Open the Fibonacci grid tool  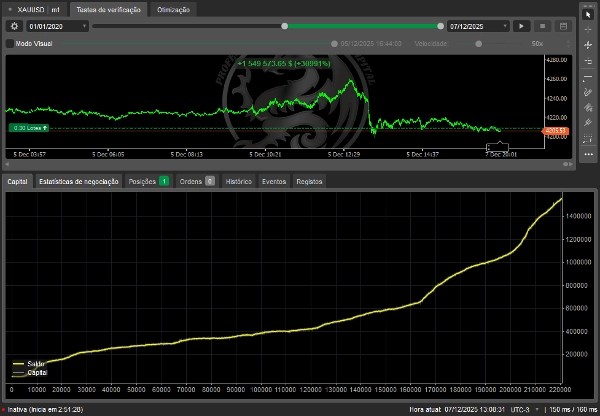click(x=588, y=139)
